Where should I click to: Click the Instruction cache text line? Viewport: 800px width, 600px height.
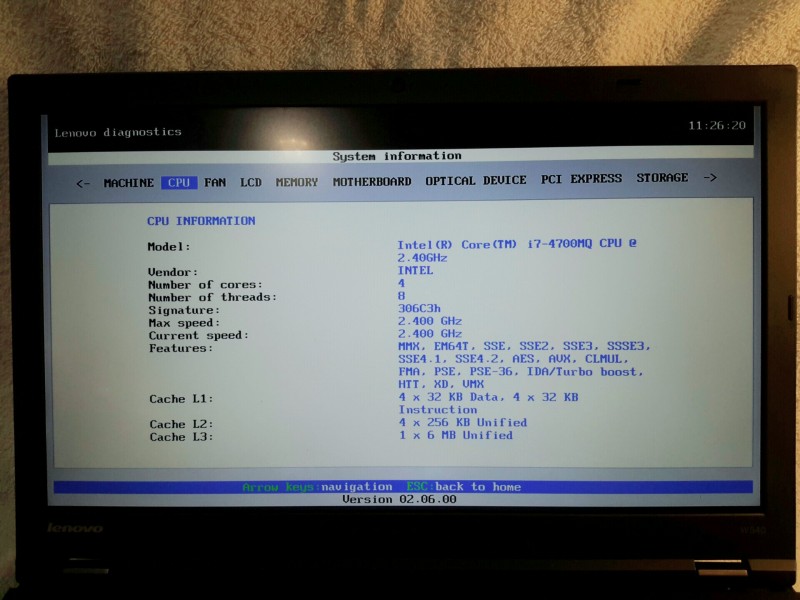click(438, 410)
